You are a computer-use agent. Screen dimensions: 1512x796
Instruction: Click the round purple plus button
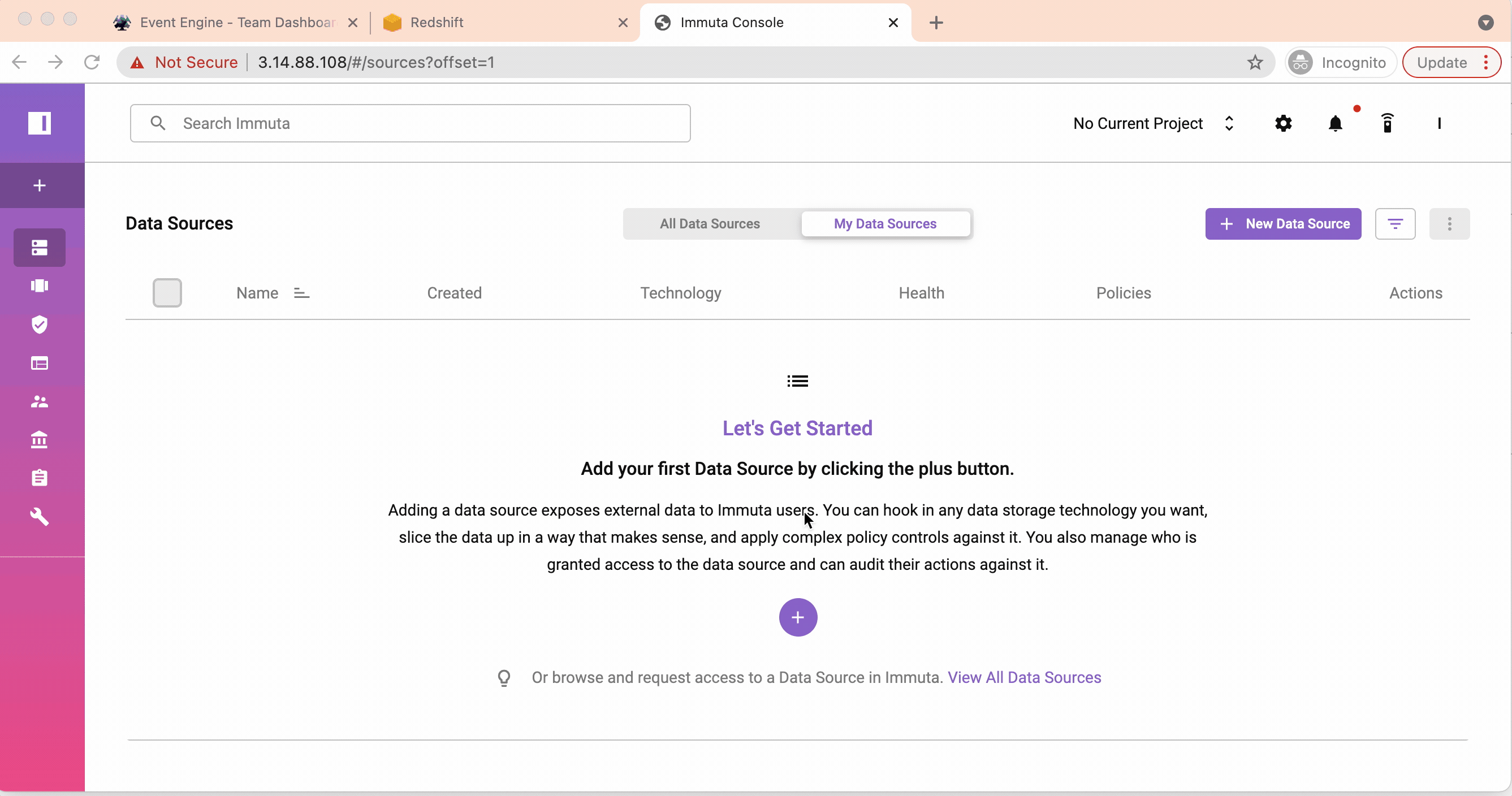798,617
